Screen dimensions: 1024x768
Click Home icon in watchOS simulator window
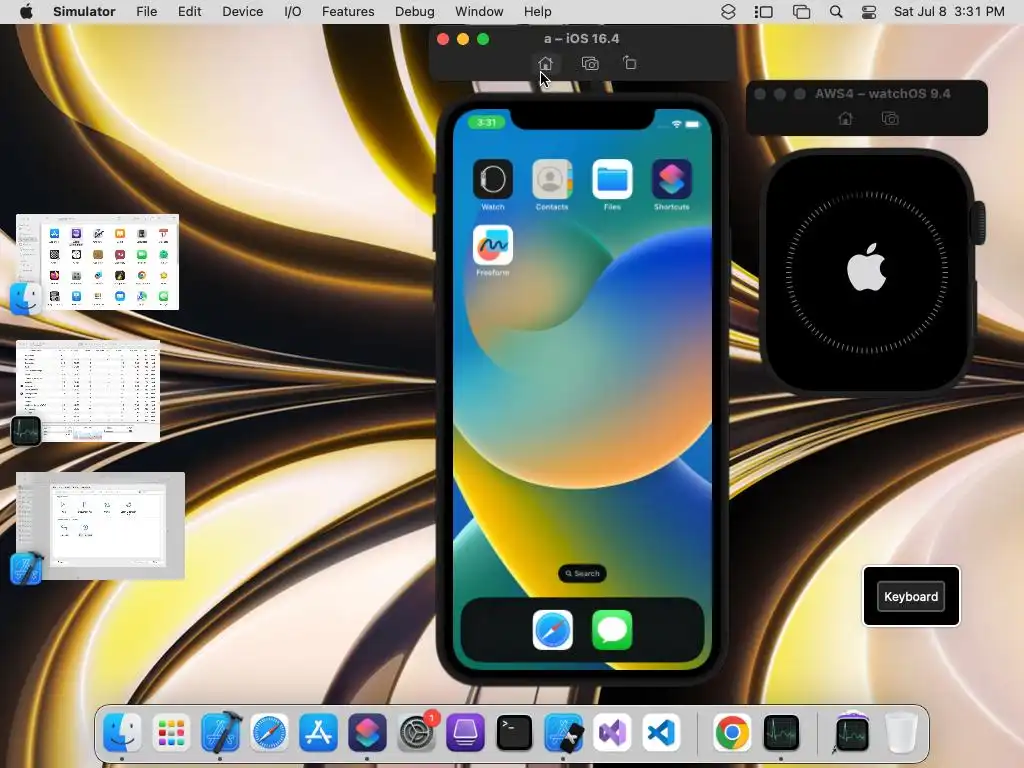pyautogui.click(x=846, y=118)
